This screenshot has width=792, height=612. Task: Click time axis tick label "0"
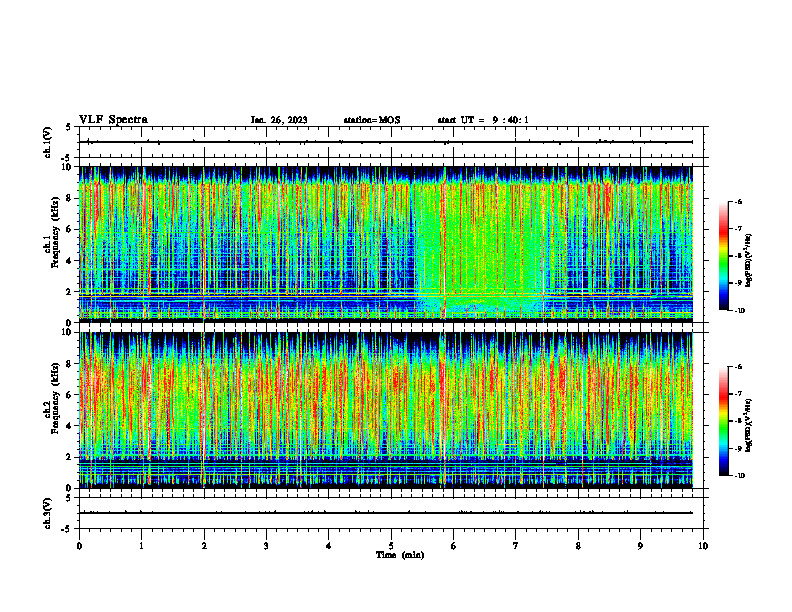click(79, 546)
